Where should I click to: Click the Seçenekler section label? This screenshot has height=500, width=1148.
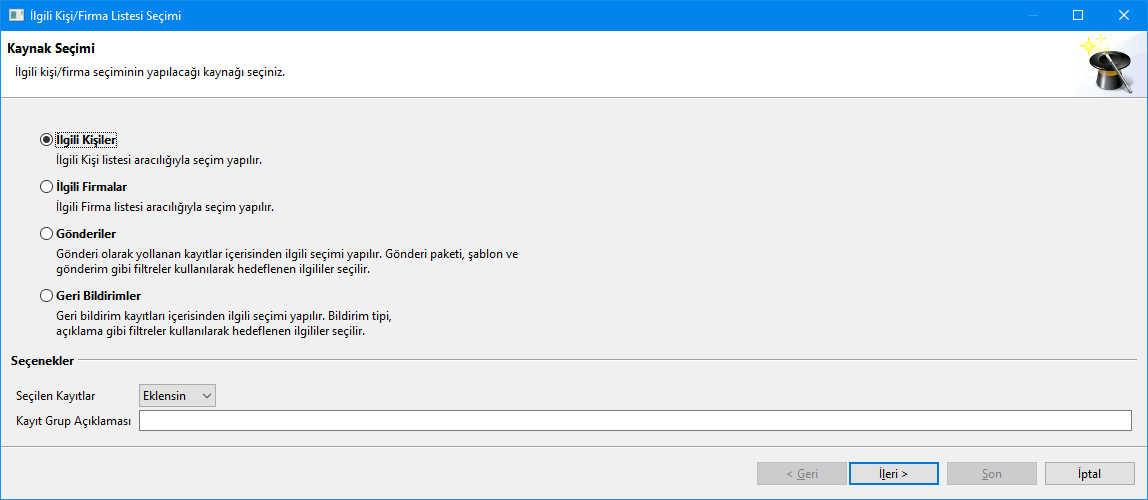(x=42, y=360)
